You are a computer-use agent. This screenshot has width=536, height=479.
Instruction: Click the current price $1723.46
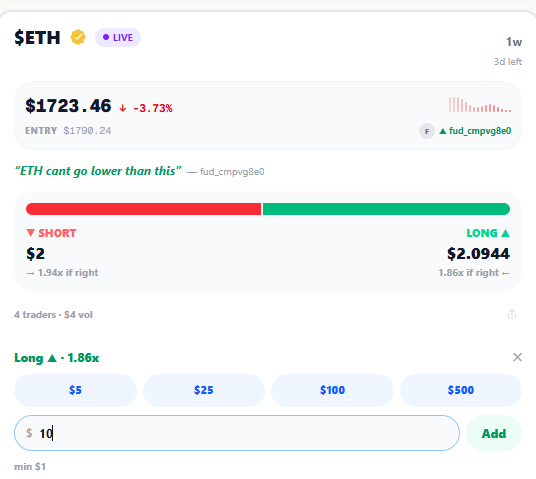(x=68, y=106)
